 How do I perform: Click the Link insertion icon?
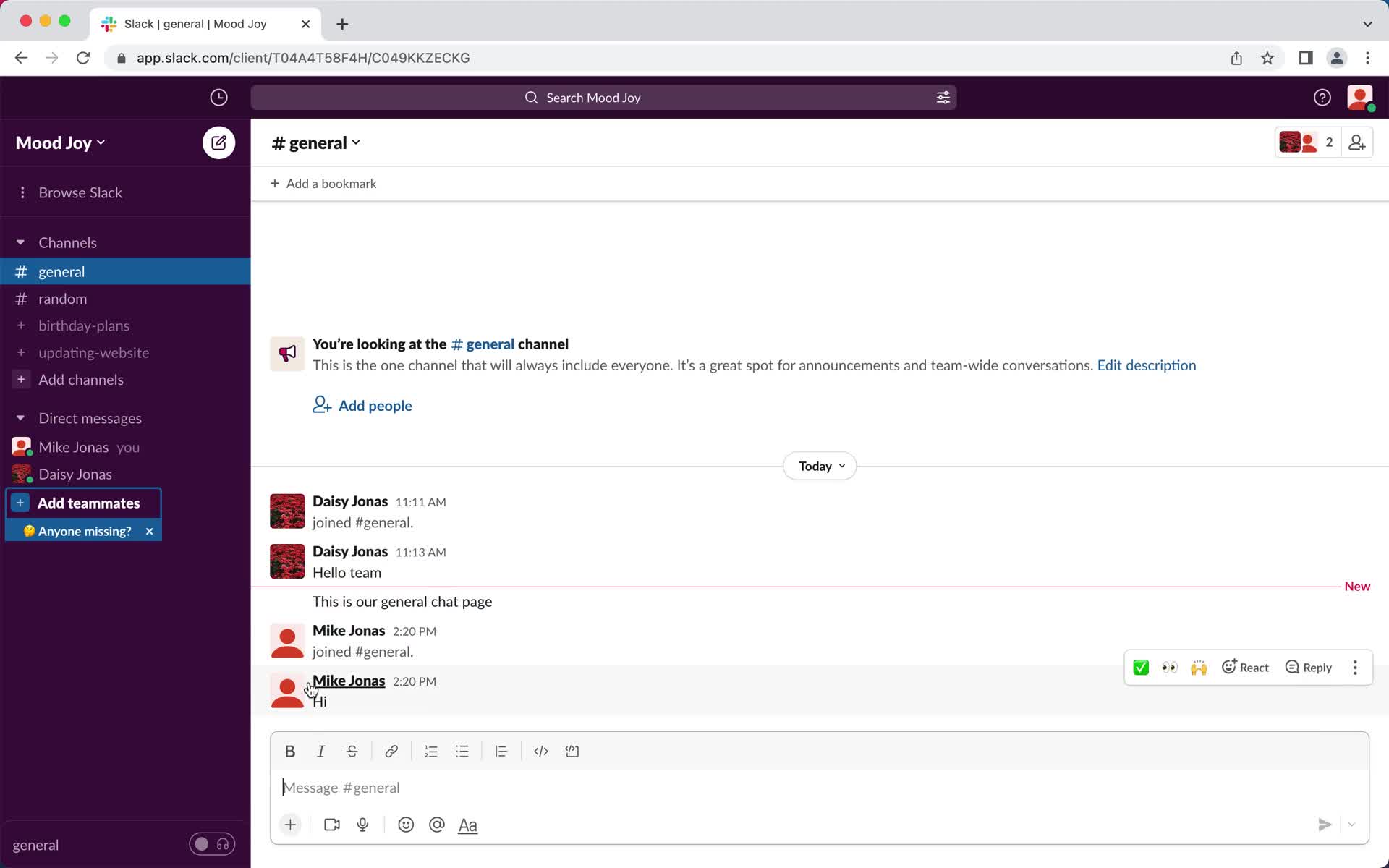[391, 751]
